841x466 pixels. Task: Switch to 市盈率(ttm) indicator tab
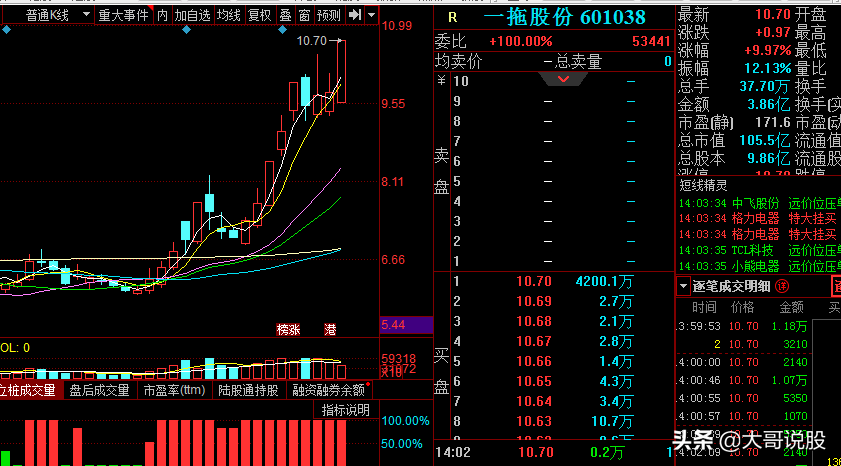coord(174,390)
